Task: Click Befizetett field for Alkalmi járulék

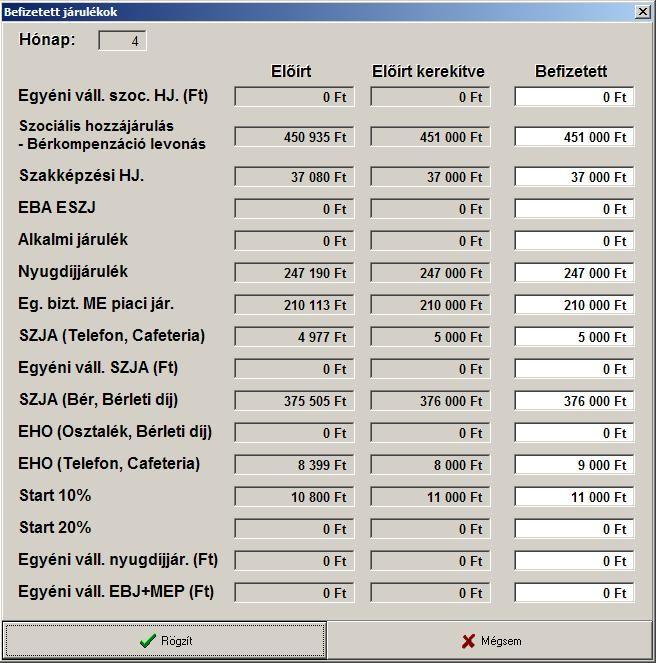Action: 574,241
